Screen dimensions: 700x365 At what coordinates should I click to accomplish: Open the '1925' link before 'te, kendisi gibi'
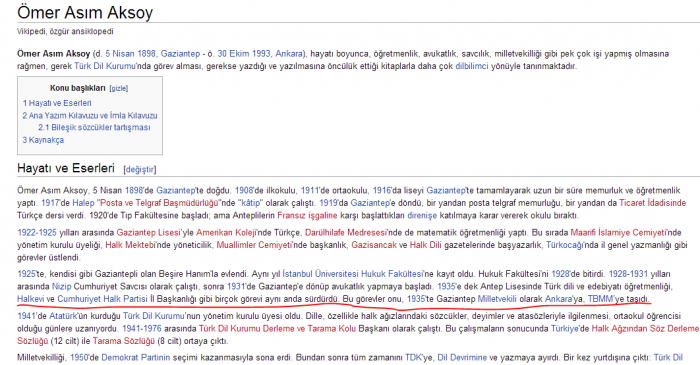click(x=26, y=274)
